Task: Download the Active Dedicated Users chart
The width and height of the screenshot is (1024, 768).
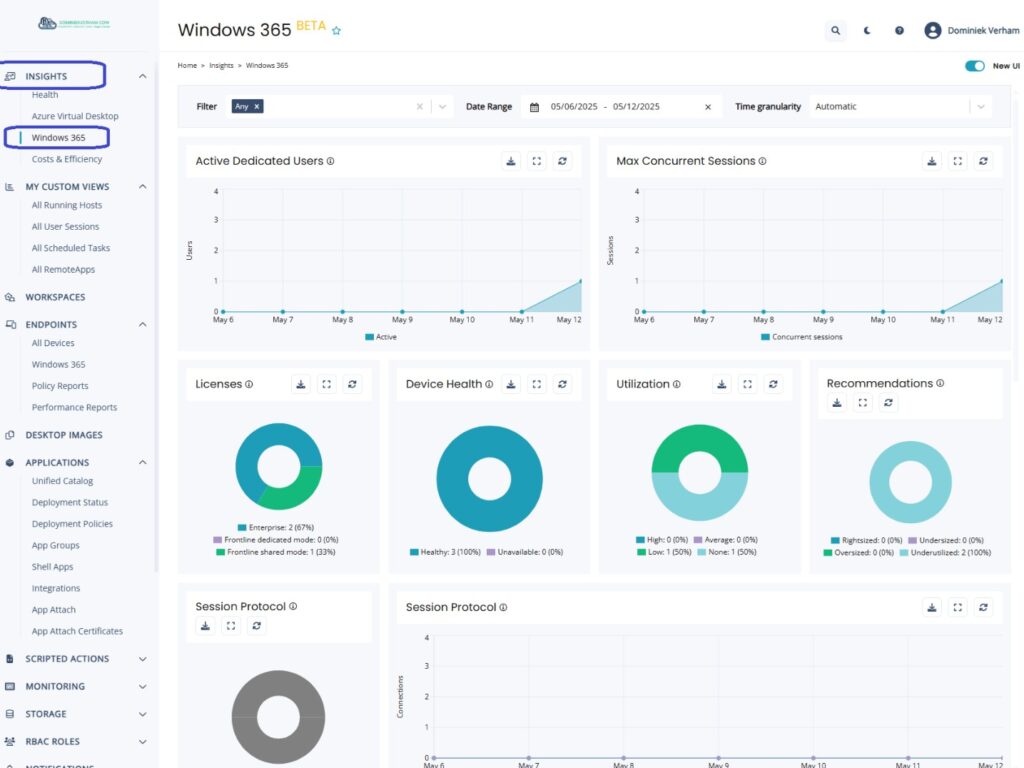Action: [511, 161]
